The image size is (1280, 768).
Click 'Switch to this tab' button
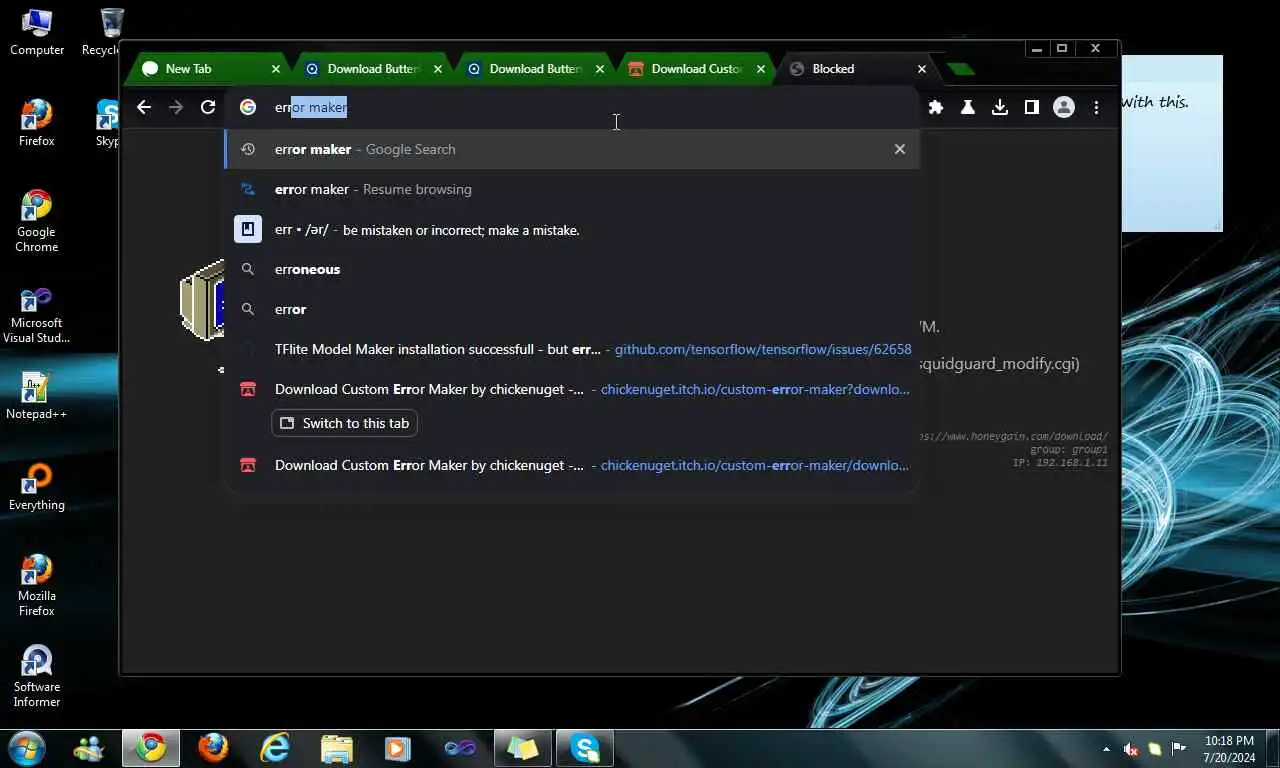[345, 423]
